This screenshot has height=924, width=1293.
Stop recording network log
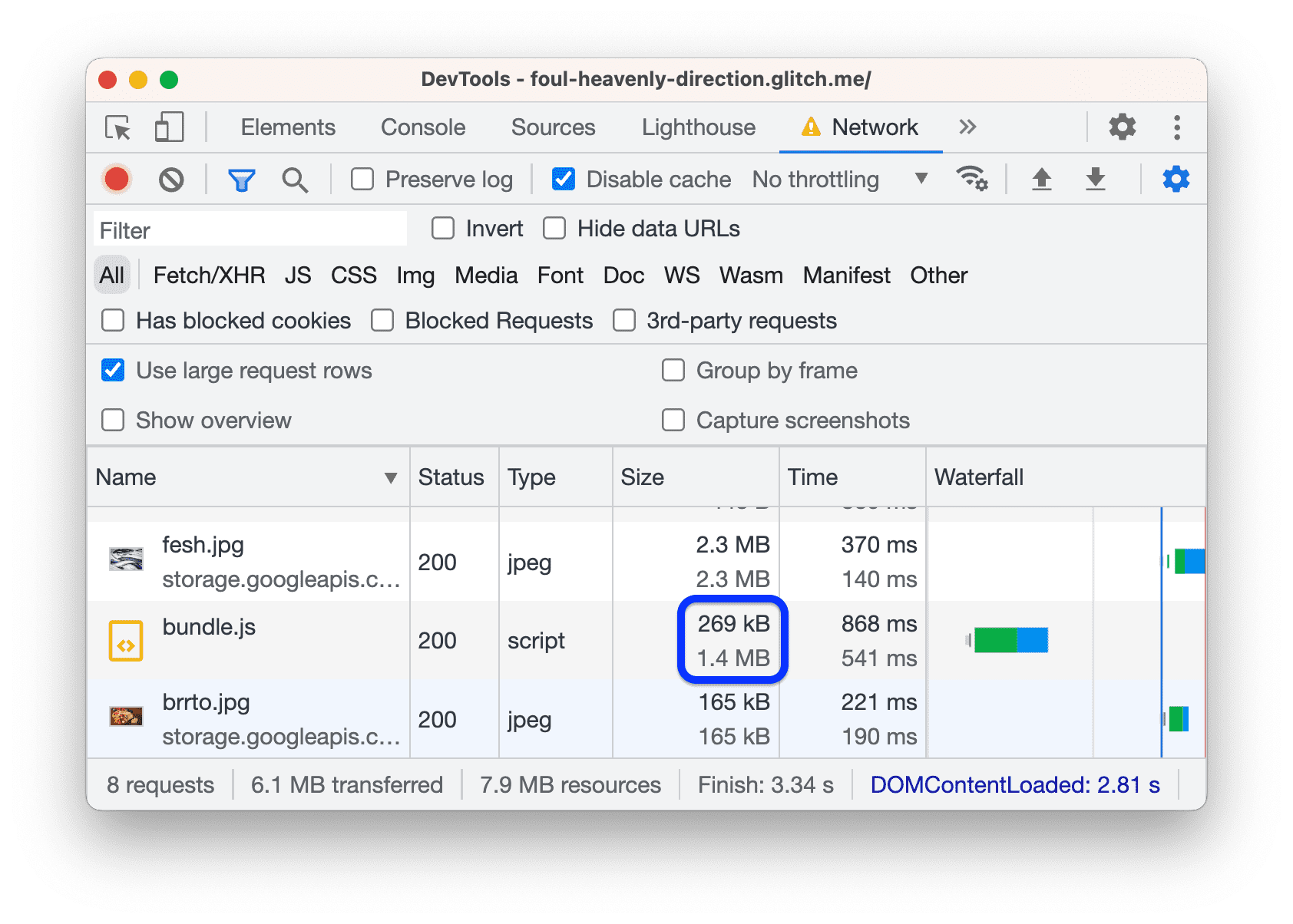pos(117,180)
